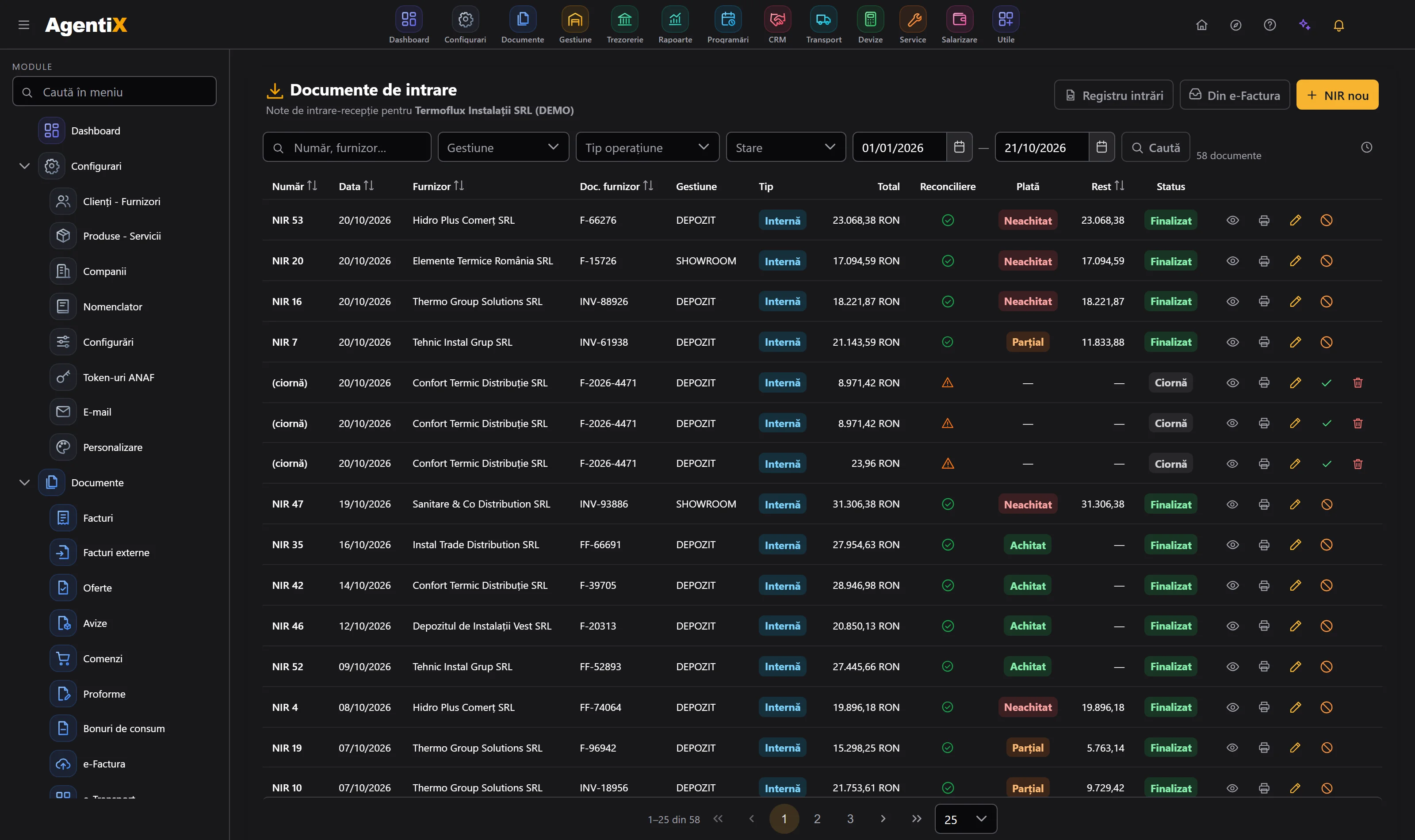Image resolution: width=1415 pixels, height=840 pixels.
Task: Collapse the Configurari sidebar section
Action: pos(24,166)
